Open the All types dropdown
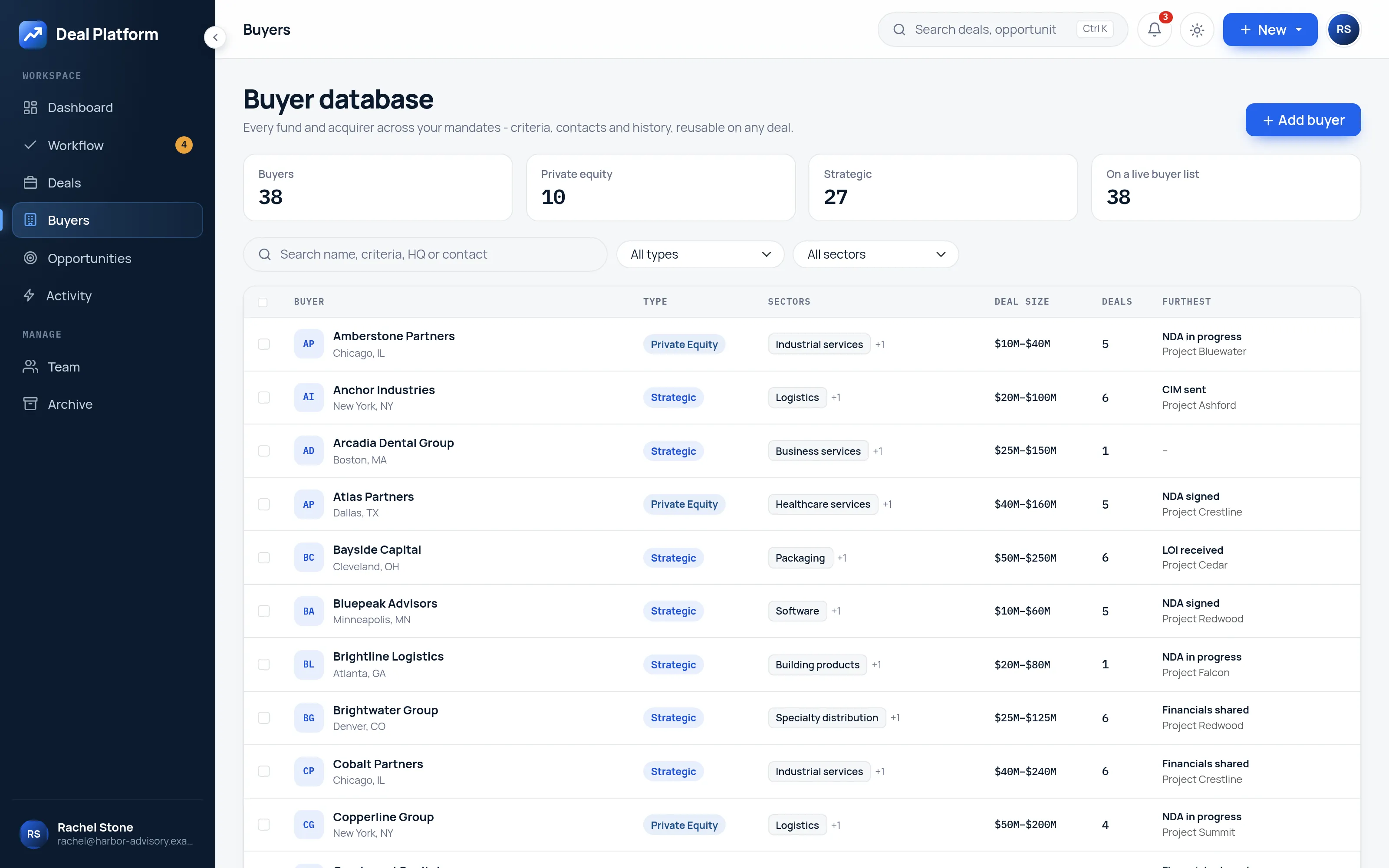This screenshot has width=1389, height=868. 700,254
